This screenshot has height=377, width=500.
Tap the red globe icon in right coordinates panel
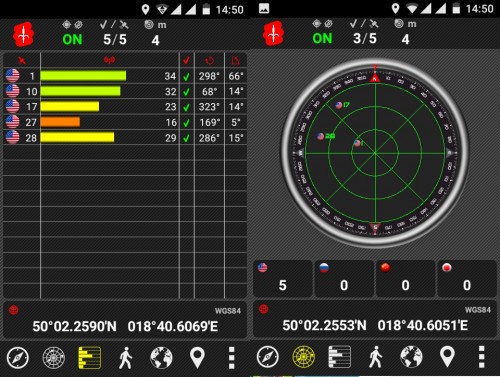click(x=264, y=309)
